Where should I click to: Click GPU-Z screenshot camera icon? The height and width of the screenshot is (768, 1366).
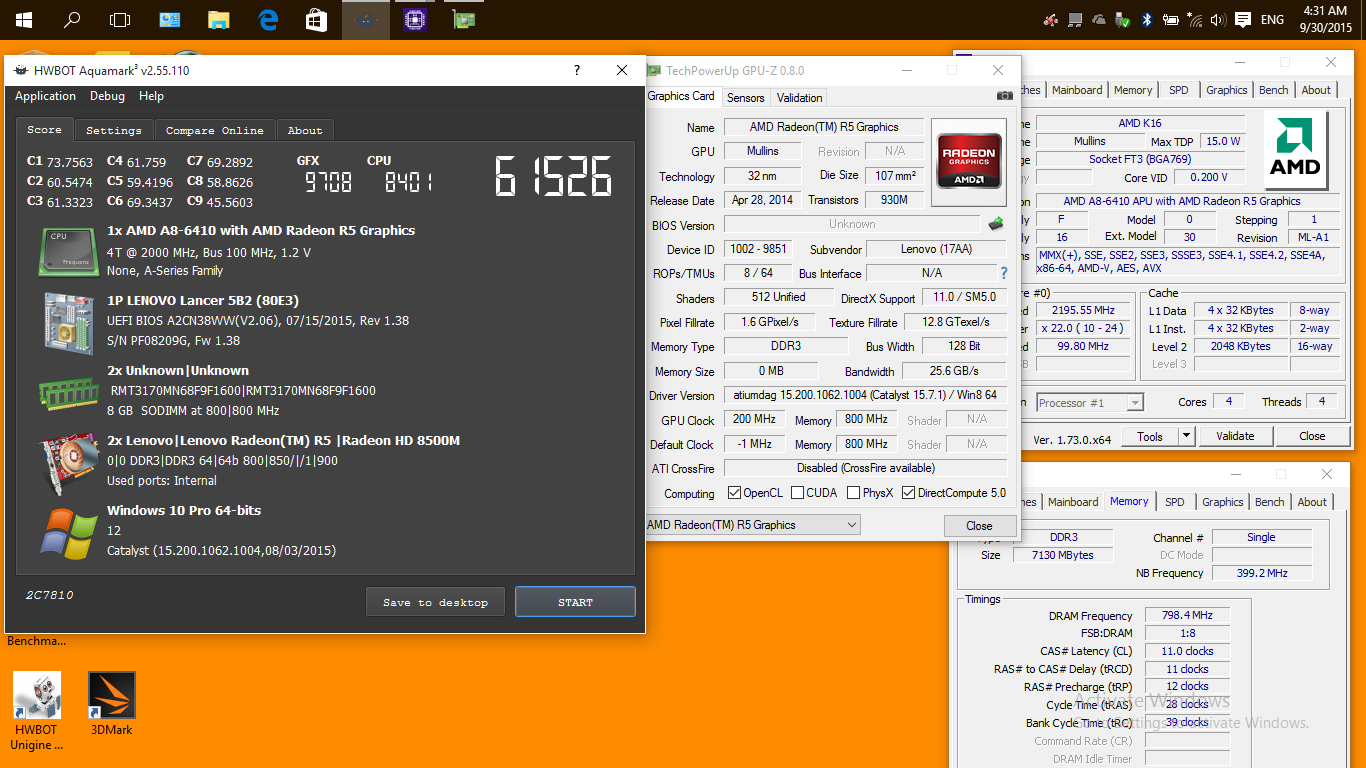1005,96
